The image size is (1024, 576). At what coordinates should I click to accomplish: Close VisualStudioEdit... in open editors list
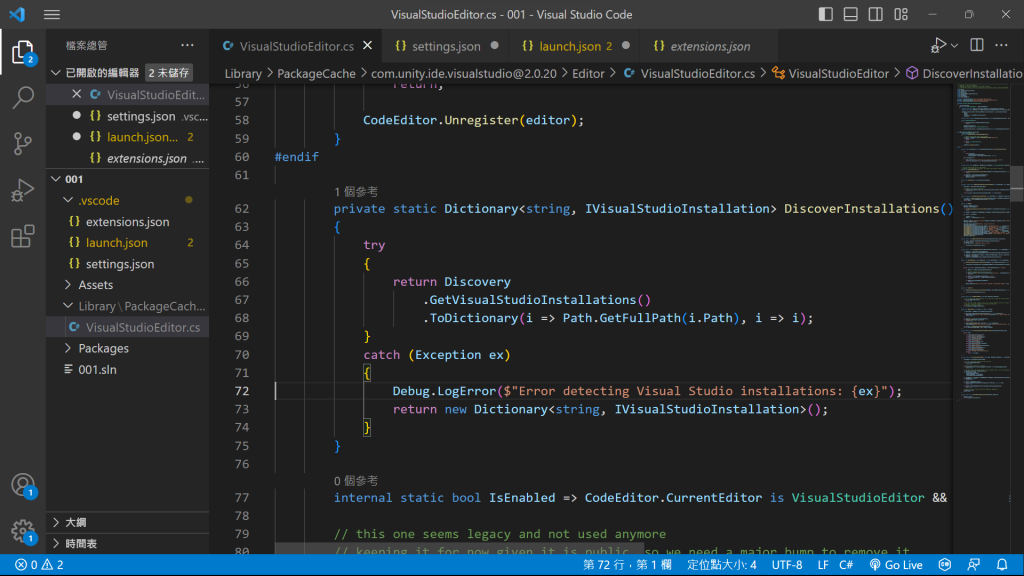tap(76, 94)
